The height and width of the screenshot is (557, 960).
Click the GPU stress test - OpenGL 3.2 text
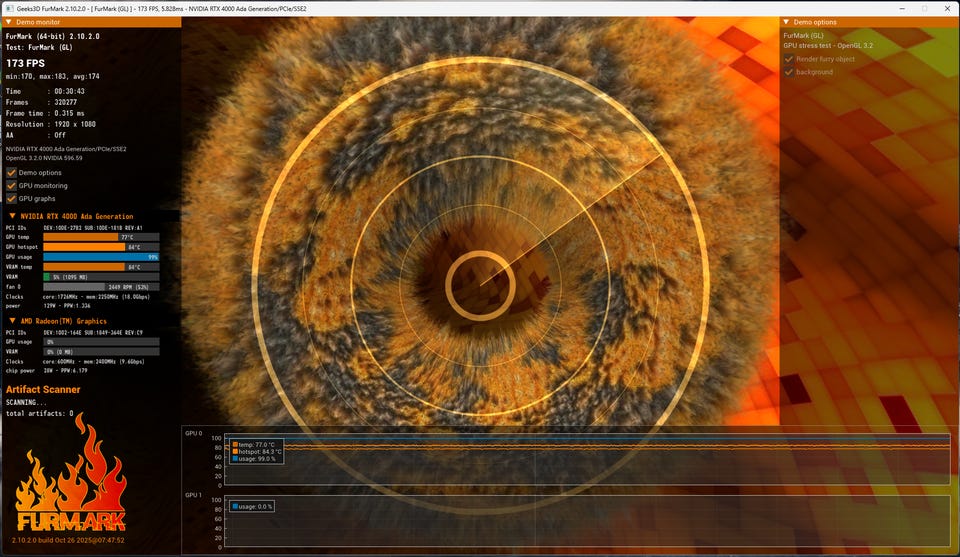pos(828,46)
